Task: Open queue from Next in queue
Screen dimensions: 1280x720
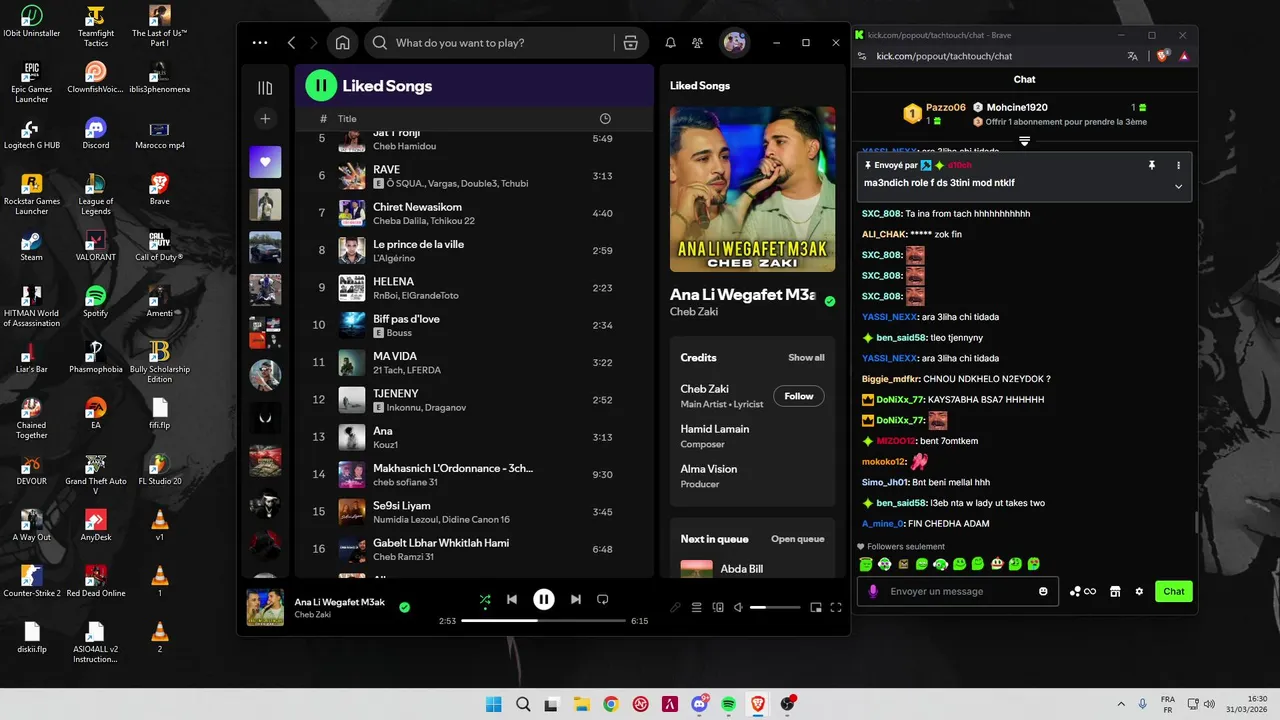Action: click(x=797, y=539)
